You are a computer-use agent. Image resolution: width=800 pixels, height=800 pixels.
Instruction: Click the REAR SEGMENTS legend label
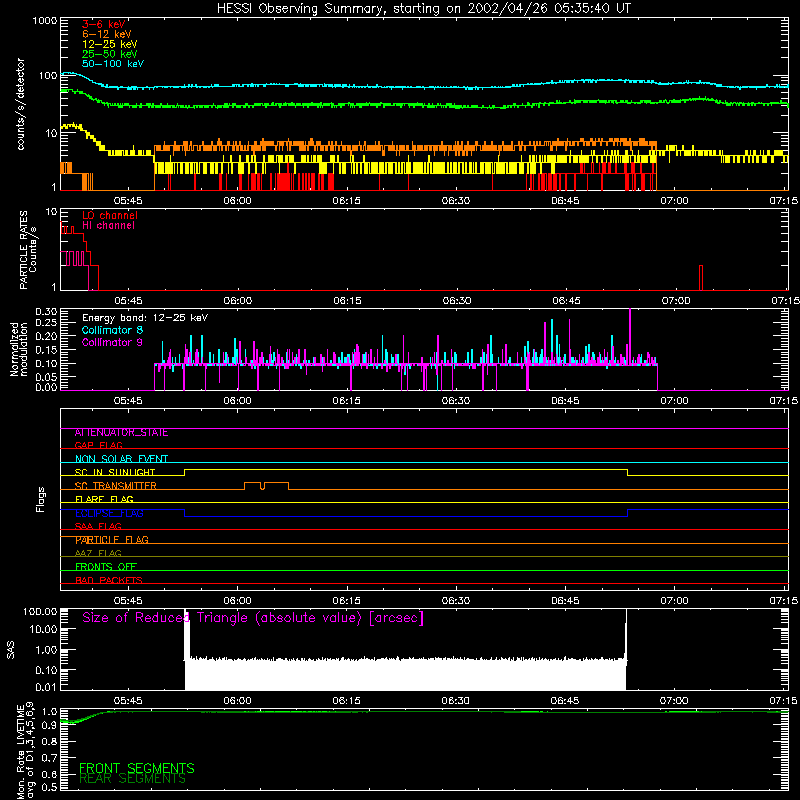(132, 779)
